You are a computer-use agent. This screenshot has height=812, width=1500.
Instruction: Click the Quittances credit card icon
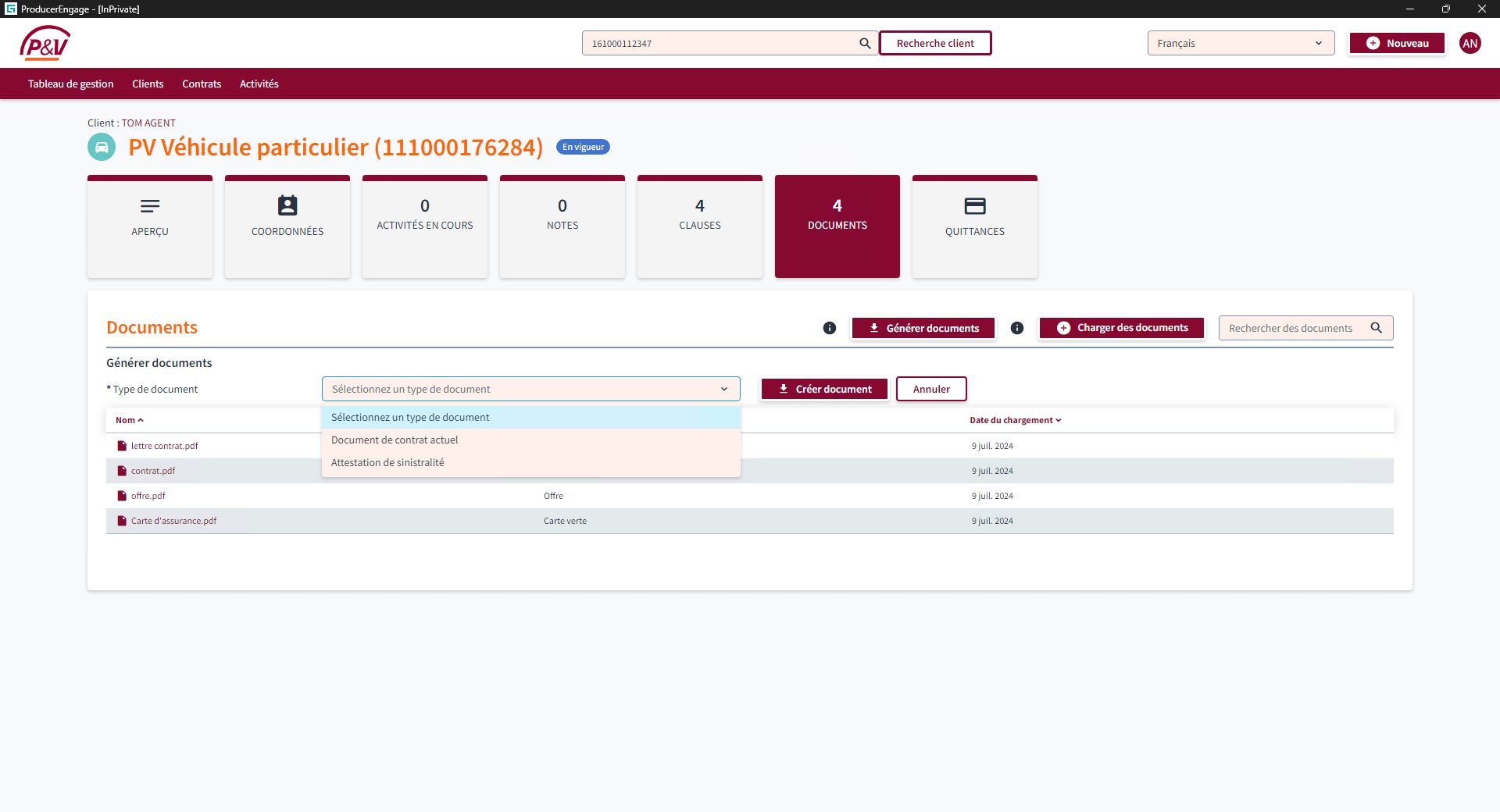click(975, 206)
